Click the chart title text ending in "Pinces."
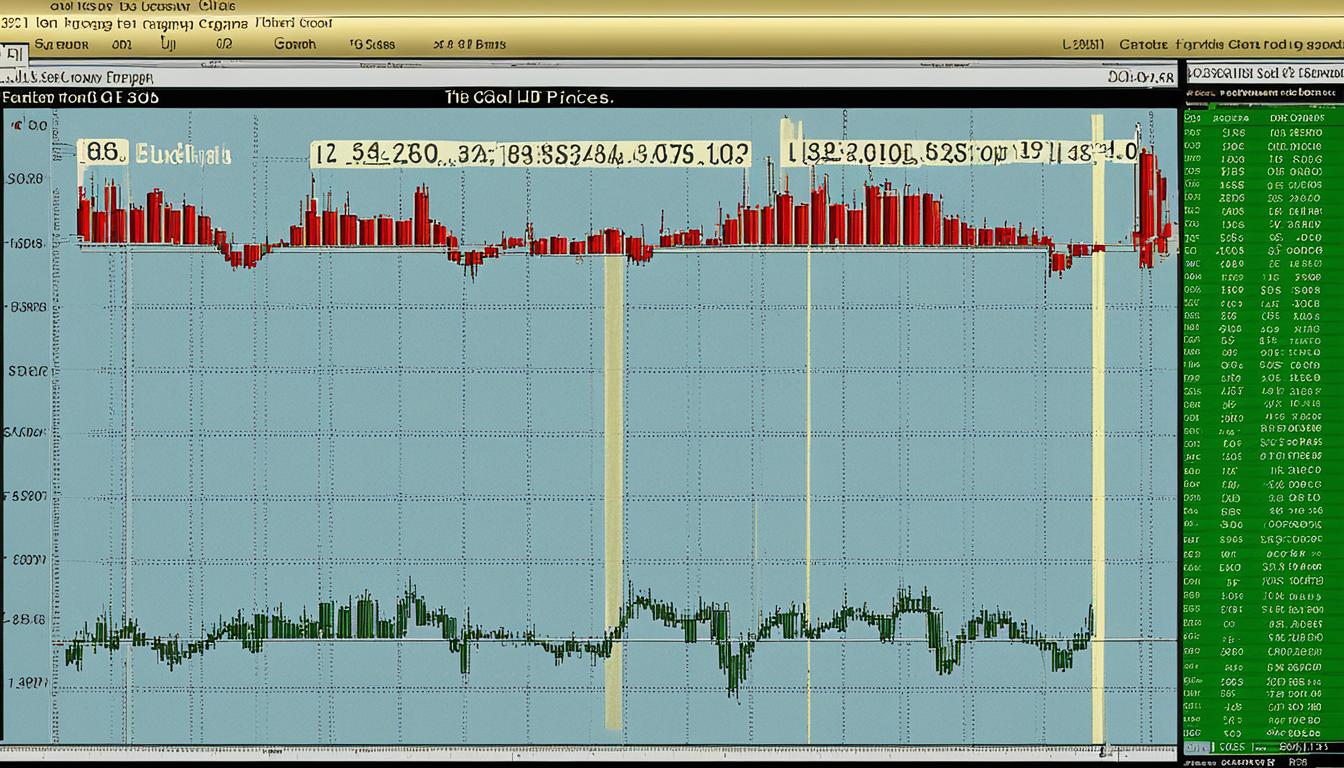Viewport: 1344px width, 768px height. [529, 98]
